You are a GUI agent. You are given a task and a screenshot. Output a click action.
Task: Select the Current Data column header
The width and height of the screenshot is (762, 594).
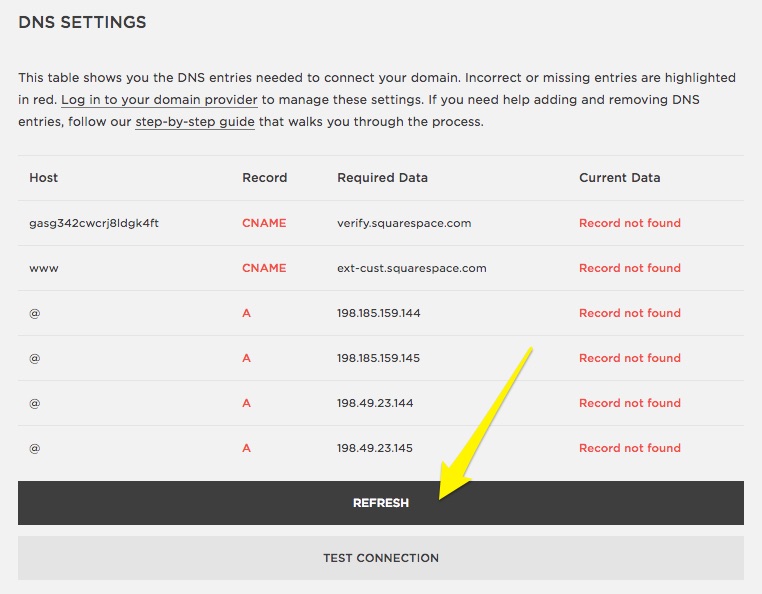[x=619, y=178]
